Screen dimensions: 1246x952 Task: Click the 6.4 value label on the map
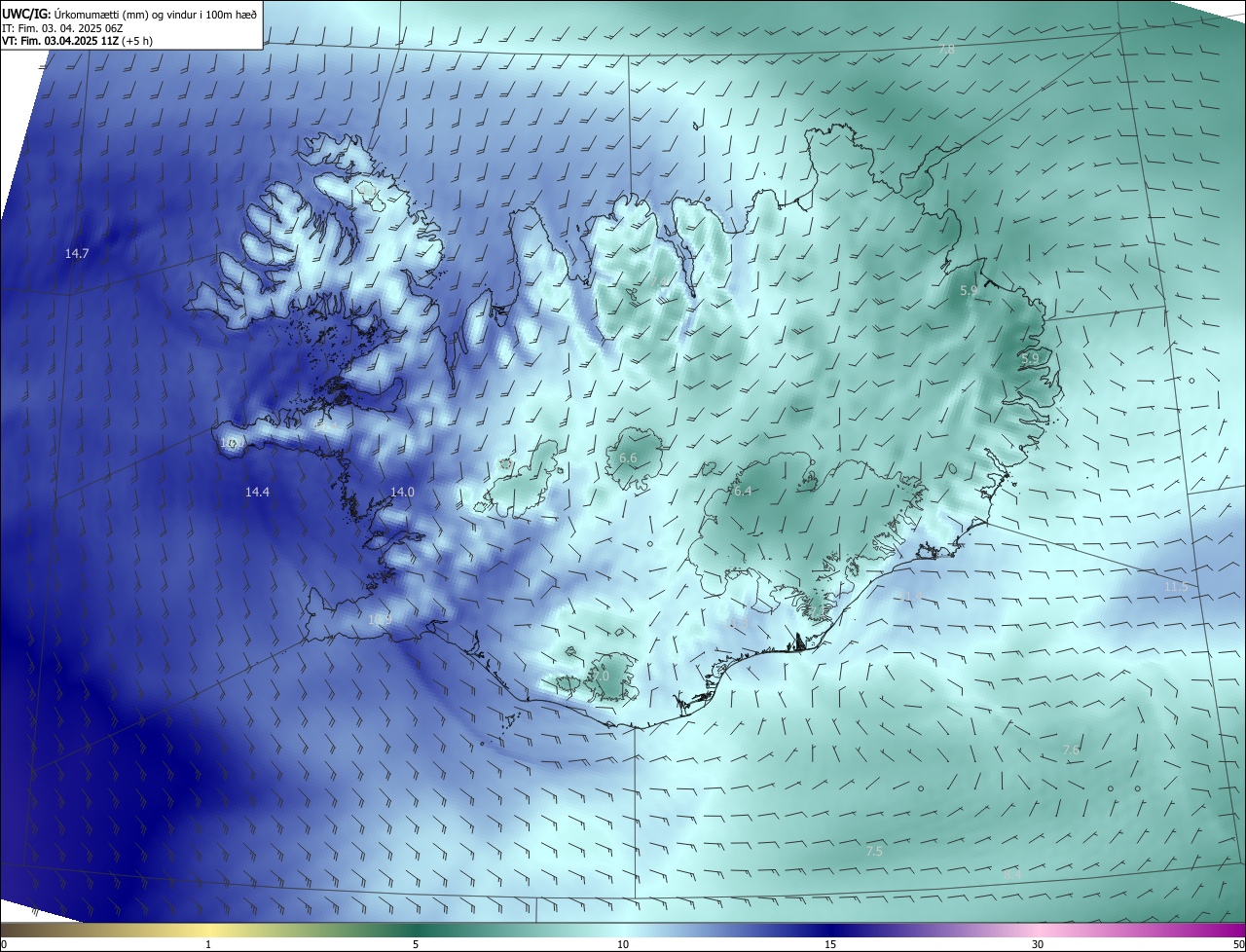pyautogui.click(x=743, y=492)
